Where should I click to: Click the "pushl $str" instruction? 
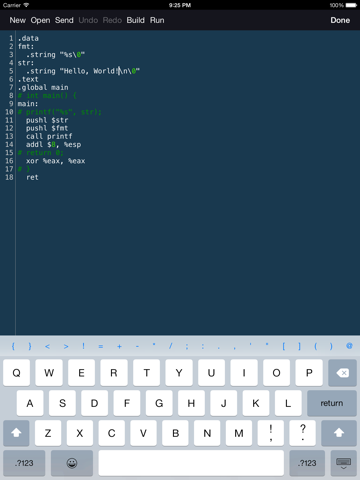47,120
